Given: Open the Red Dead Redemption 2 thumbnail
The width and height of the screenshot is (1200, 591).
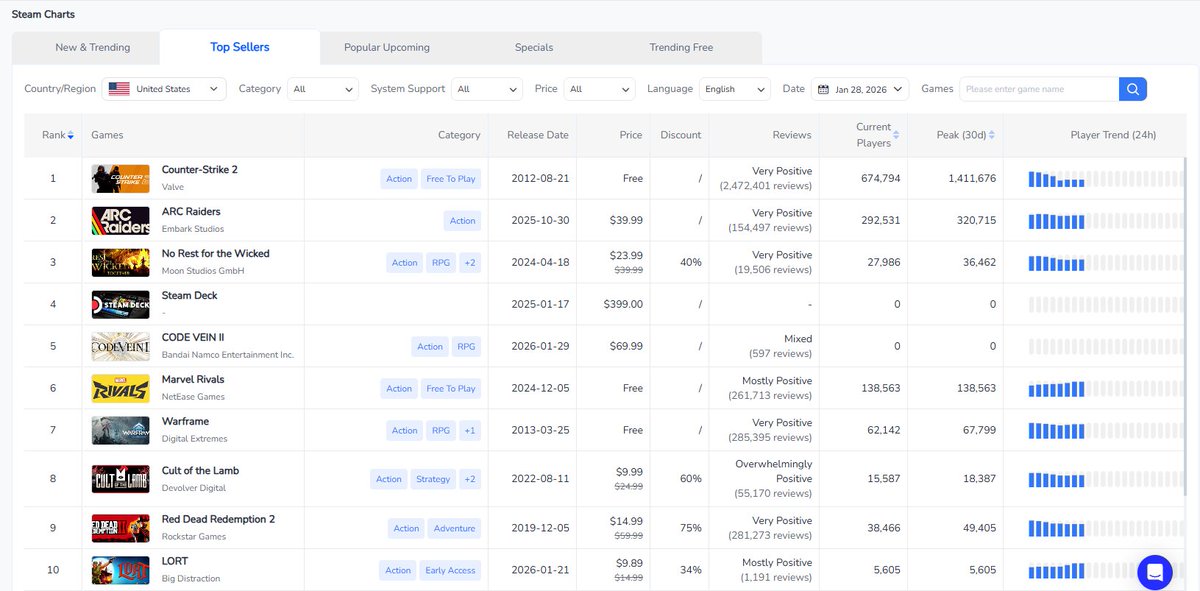Looking at the screenshot, I should point(121,528).
